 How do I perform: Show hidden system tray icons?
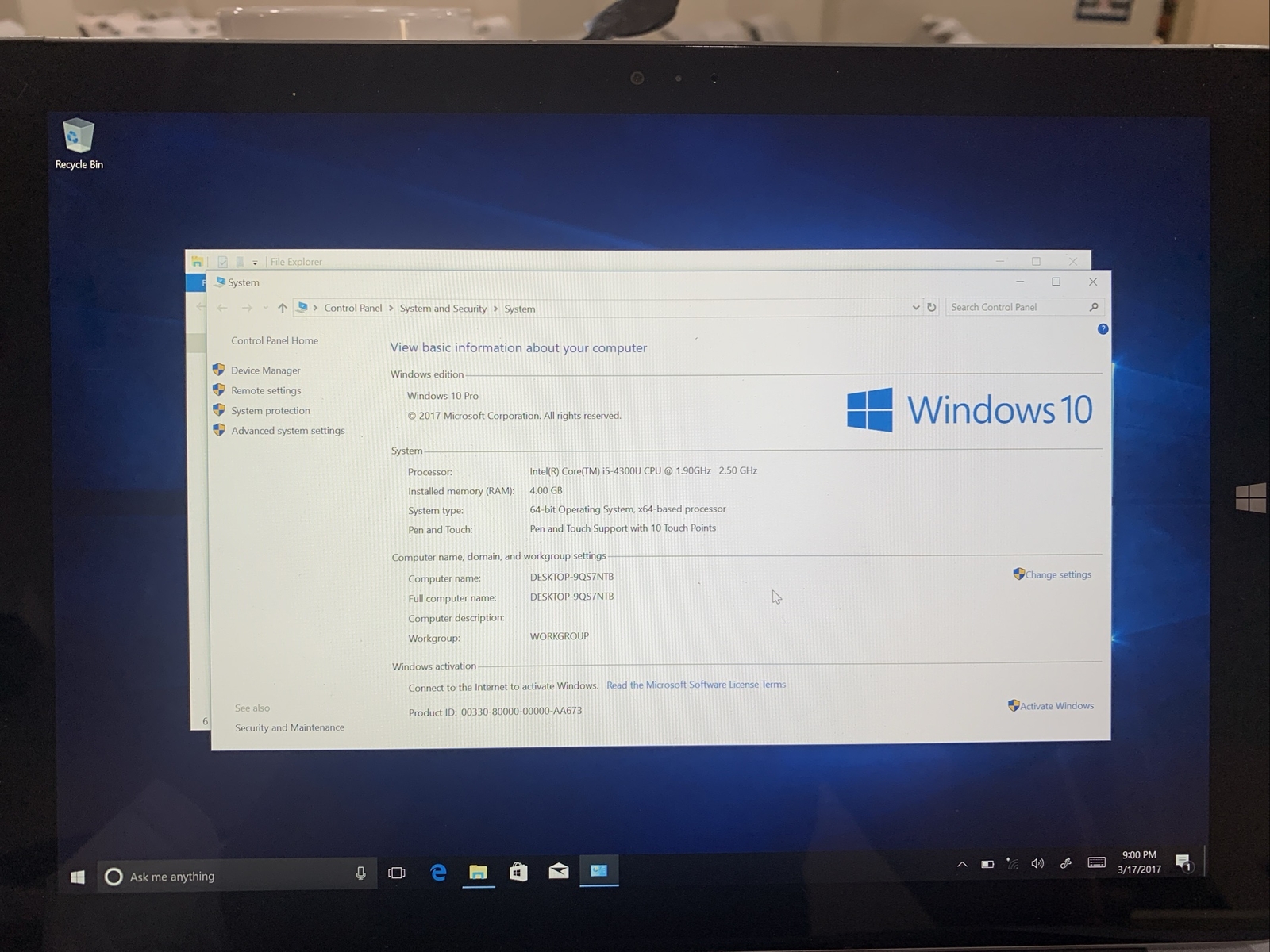(x=962, y=864)
